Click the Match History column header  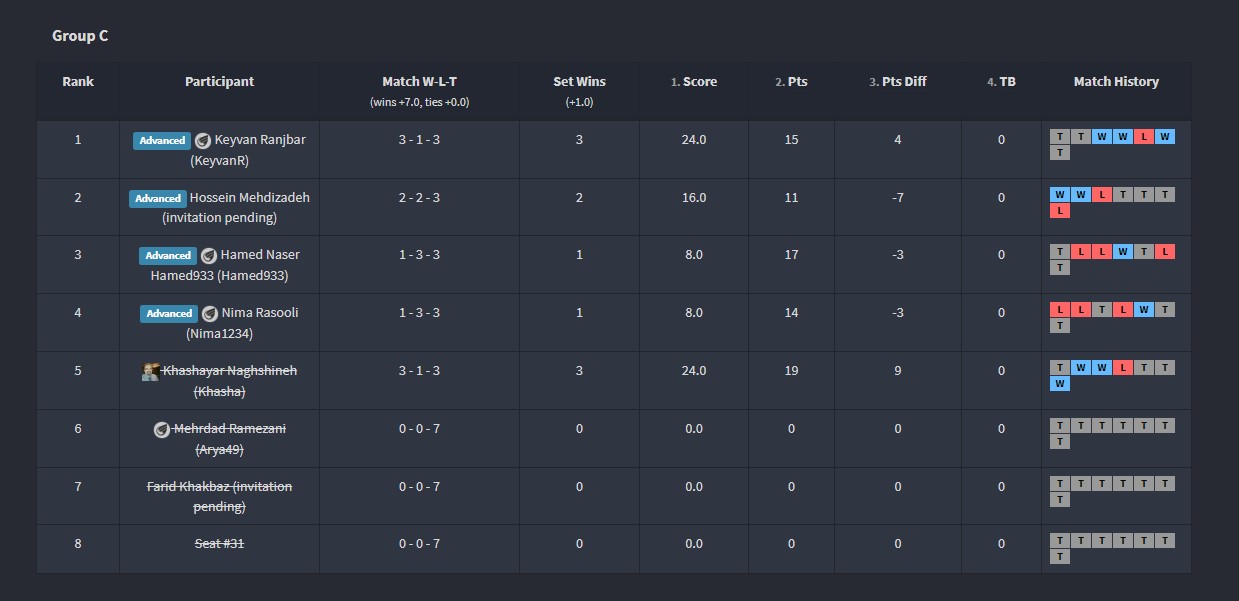[x=1116, y=82]
